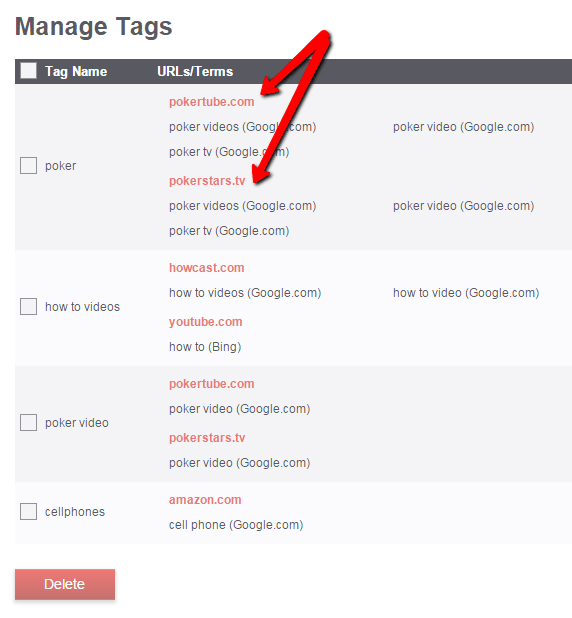Click the how to video (Google.com) term

466,293
